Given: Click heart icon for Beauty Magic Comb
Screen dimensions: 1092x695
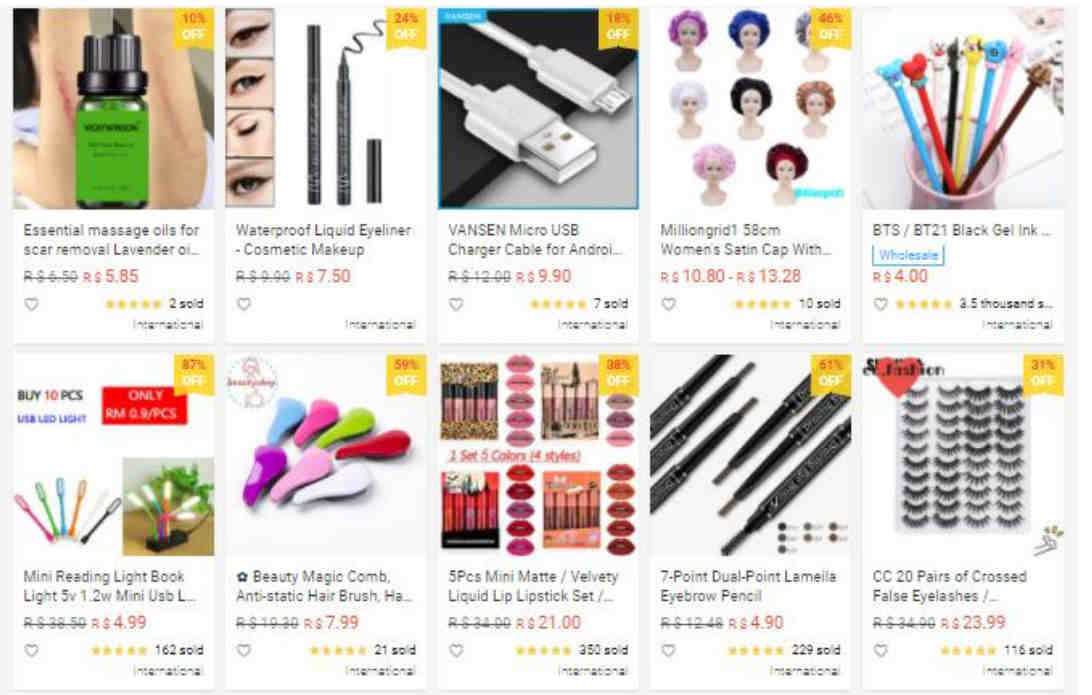Looking at the screenshot, I should (244, 650).
